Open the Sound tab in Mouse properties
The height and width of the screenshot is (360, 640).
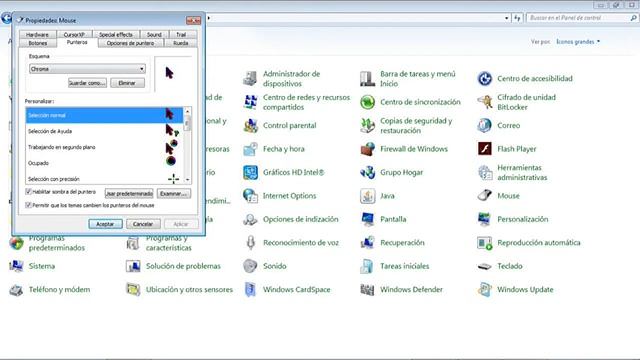pyautogui.click(x=154, y=35)
